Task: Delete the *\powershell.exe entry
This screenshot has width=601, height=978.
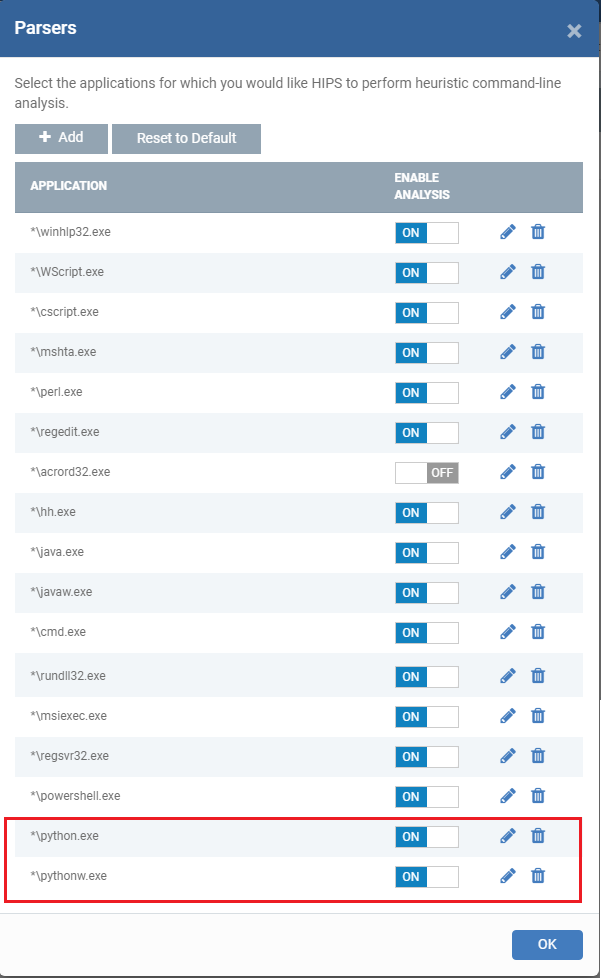Action: [538, 796]
